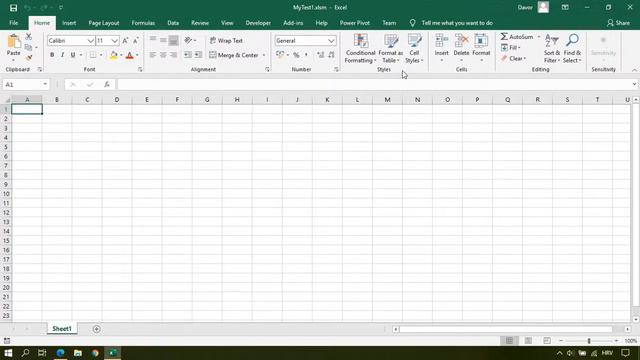Apply cell borders
Screen dimensions: 640x360
pyautogui.click(x=93, y=55)
